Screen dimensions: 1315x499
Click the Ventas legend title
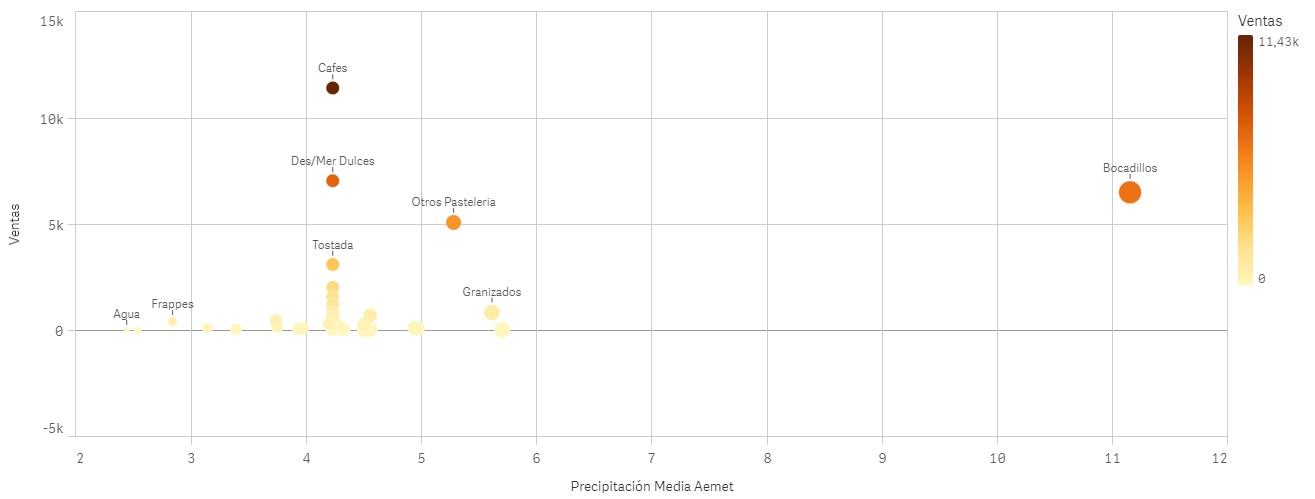pos(1259,20)
